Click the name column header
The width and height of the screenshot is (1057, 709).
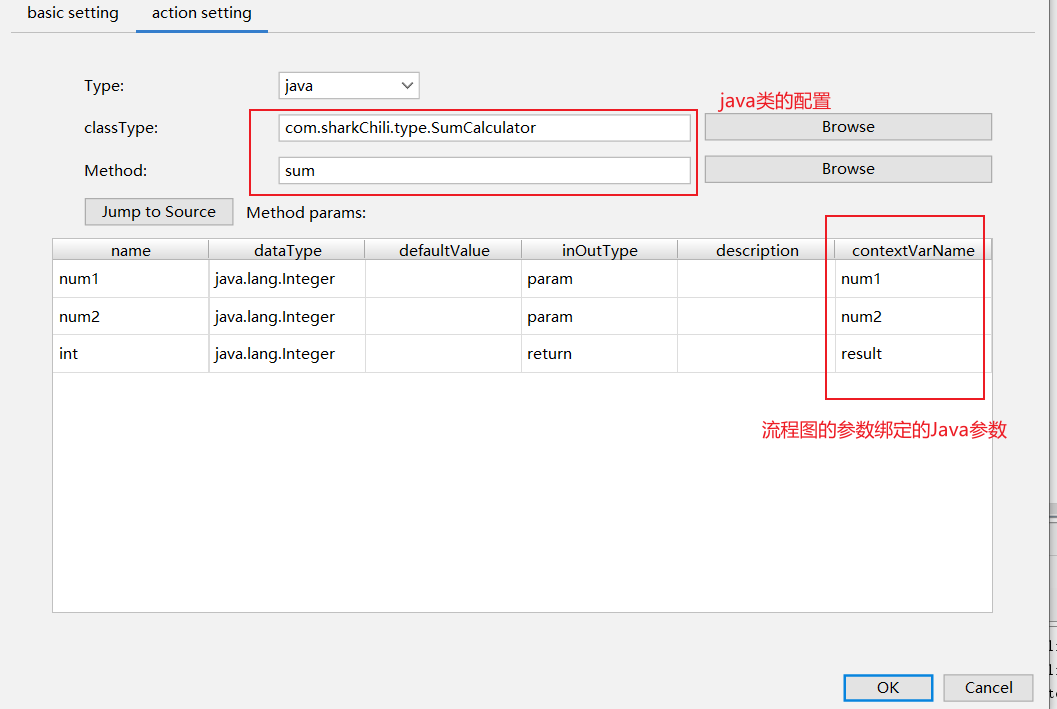[131, 250]
